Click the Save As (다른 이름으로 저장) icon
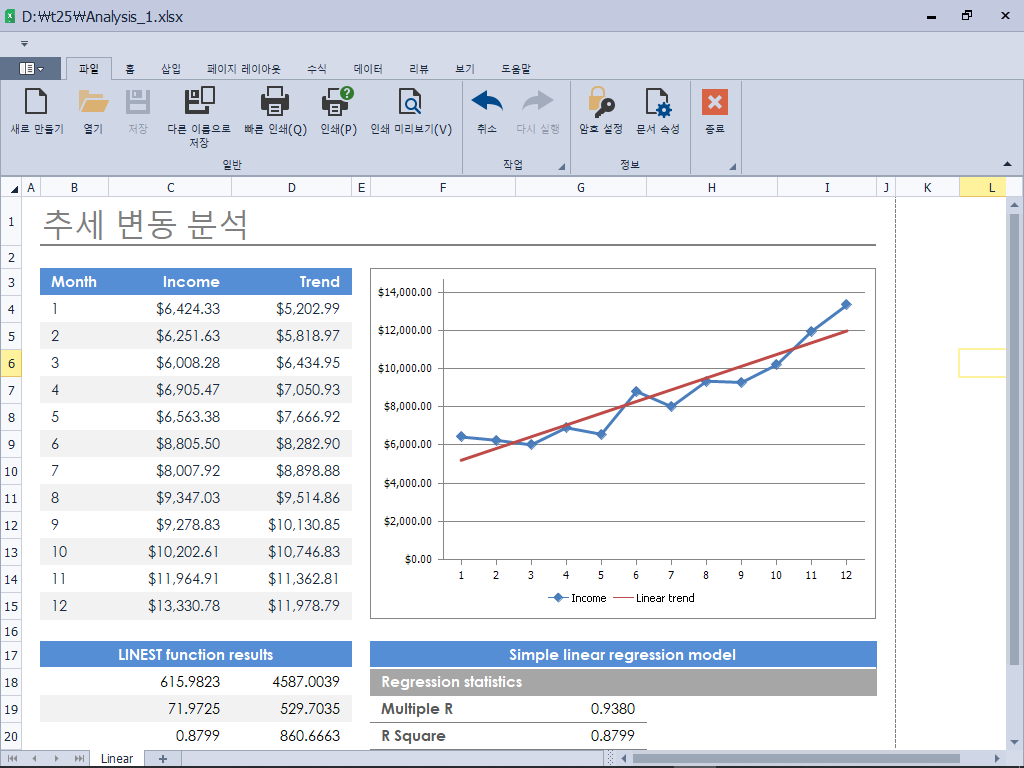 coord(199,101)
